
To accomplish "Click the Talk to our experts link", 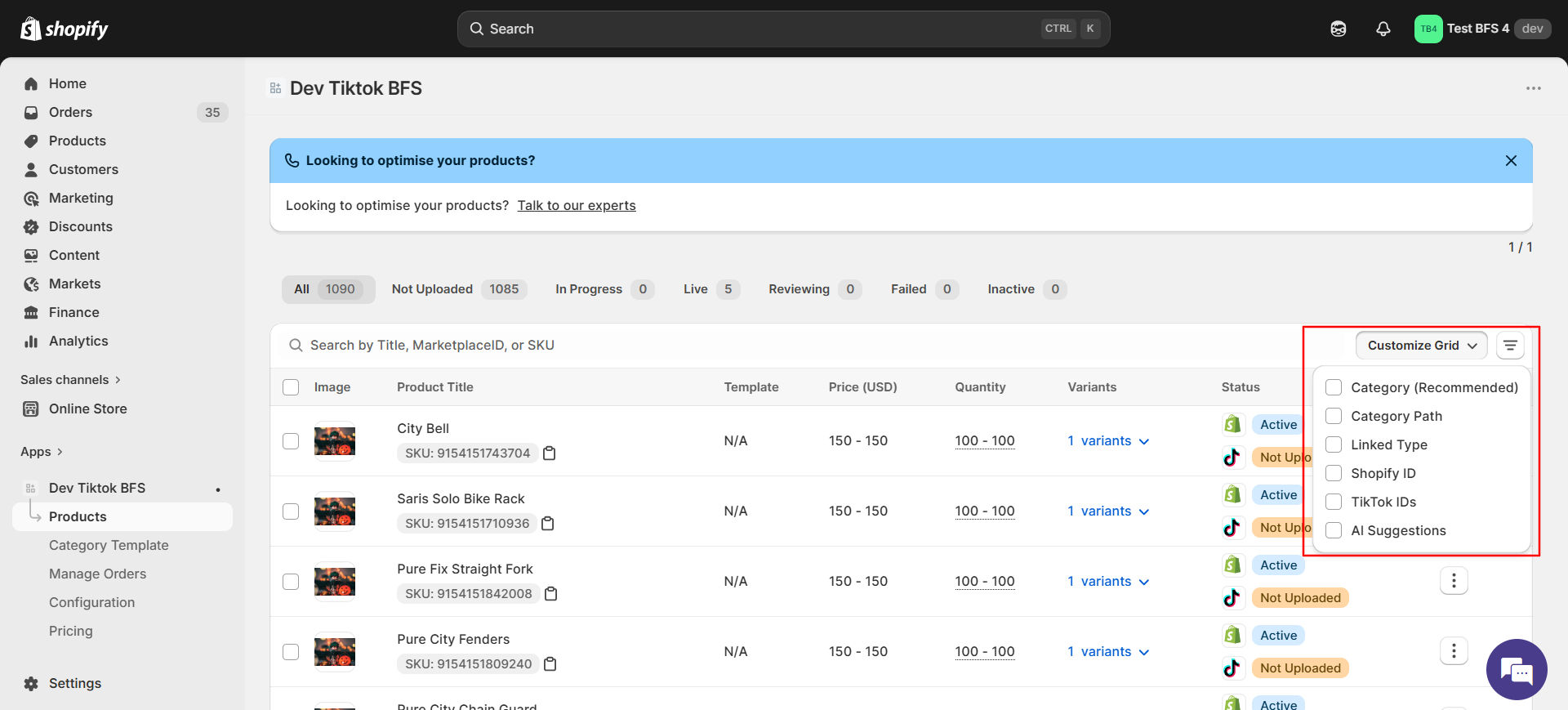I will click(576, 206).
